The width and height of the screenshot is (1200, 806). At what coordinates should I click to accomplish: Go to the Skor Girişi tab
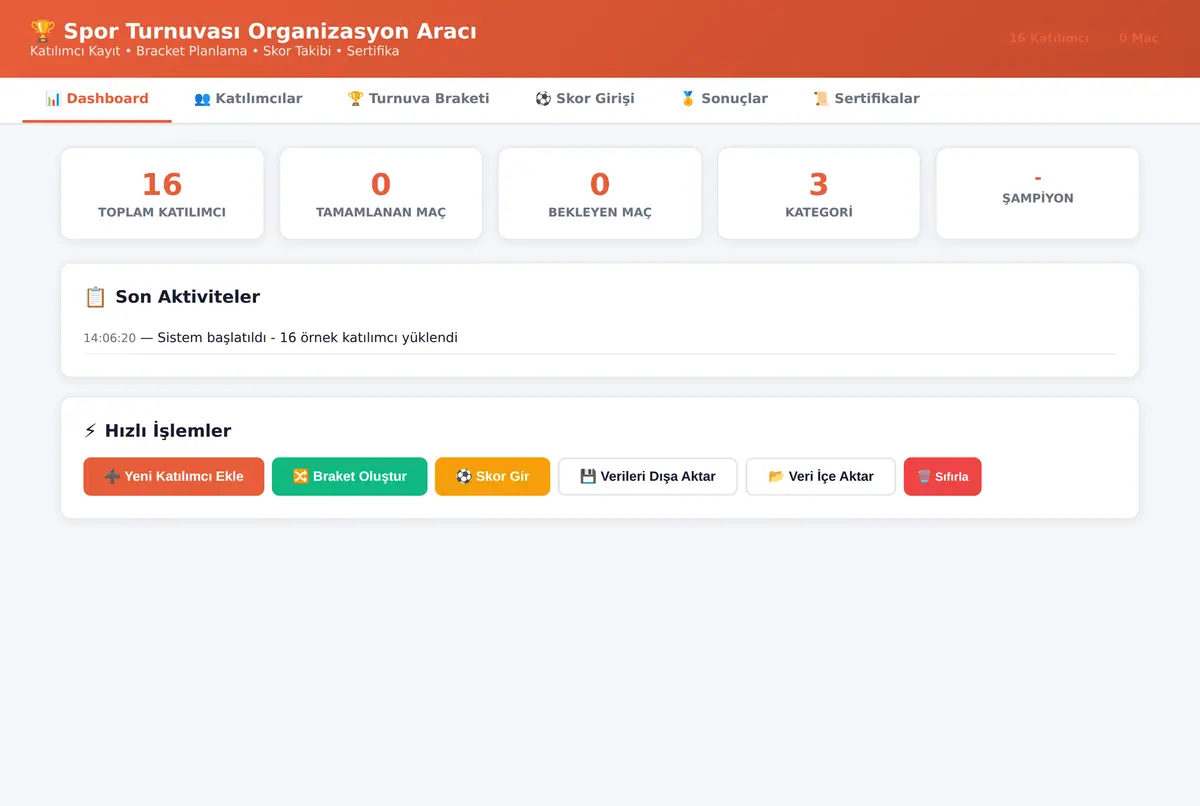tap(584, 99)
